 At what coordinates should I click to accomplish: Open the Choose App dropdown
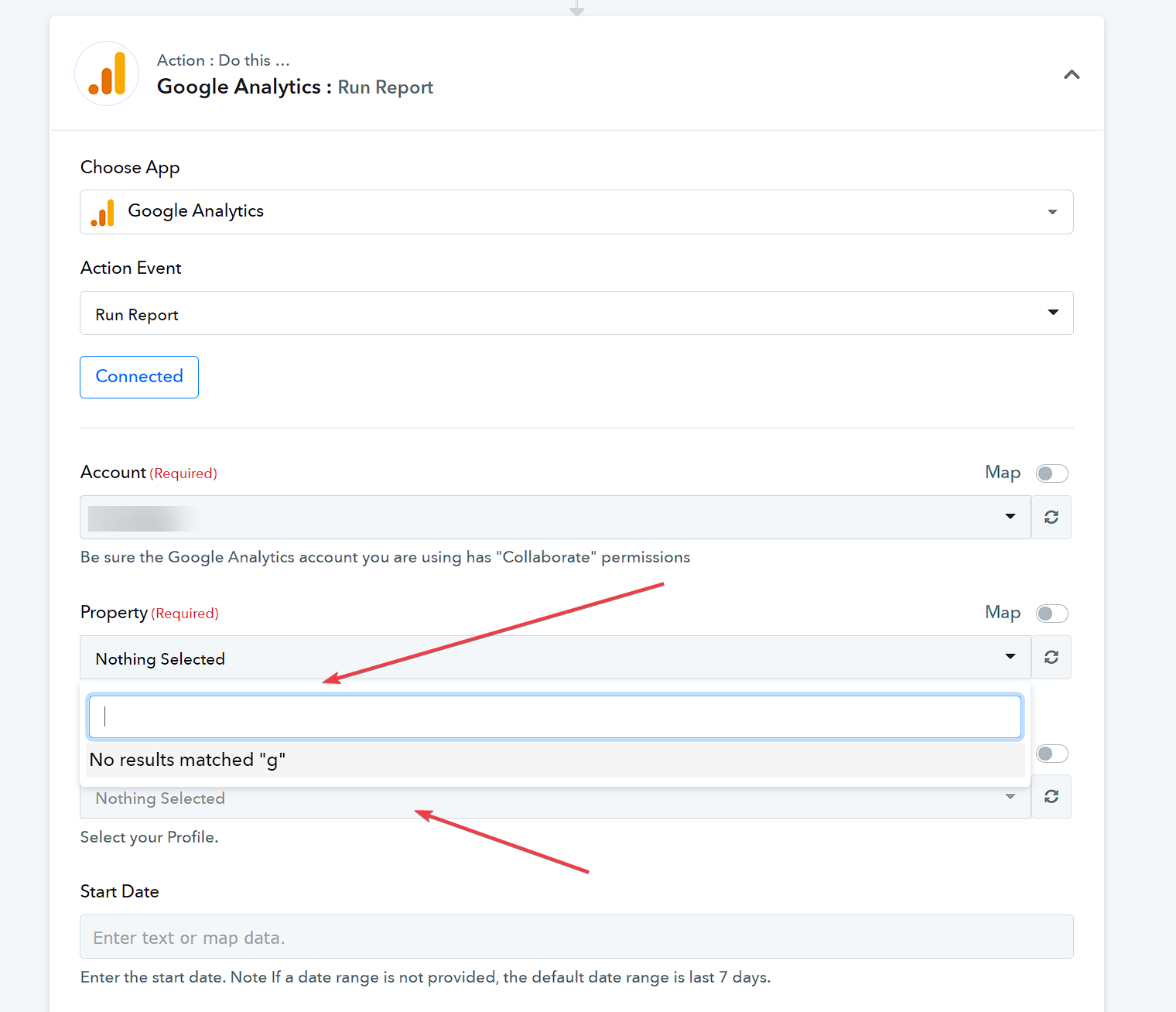tap(576, 212)
